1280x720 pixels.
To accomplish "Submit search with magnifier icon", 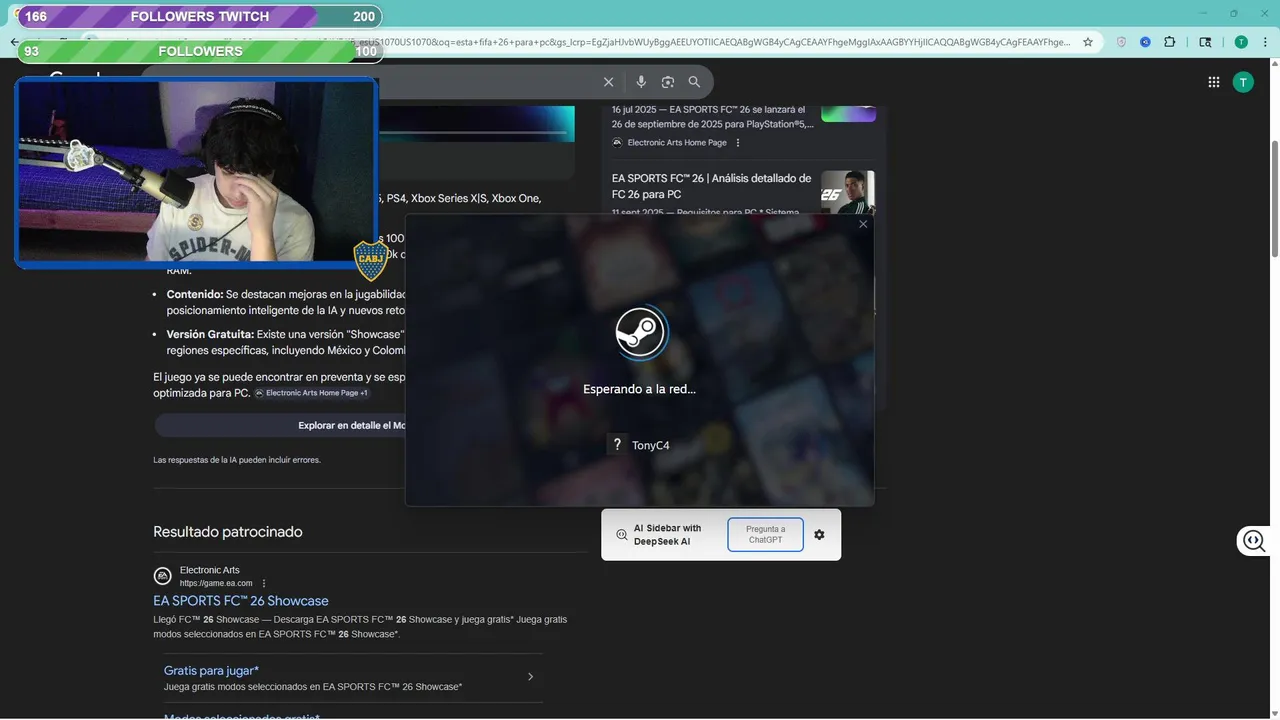I will pos(694,82).
